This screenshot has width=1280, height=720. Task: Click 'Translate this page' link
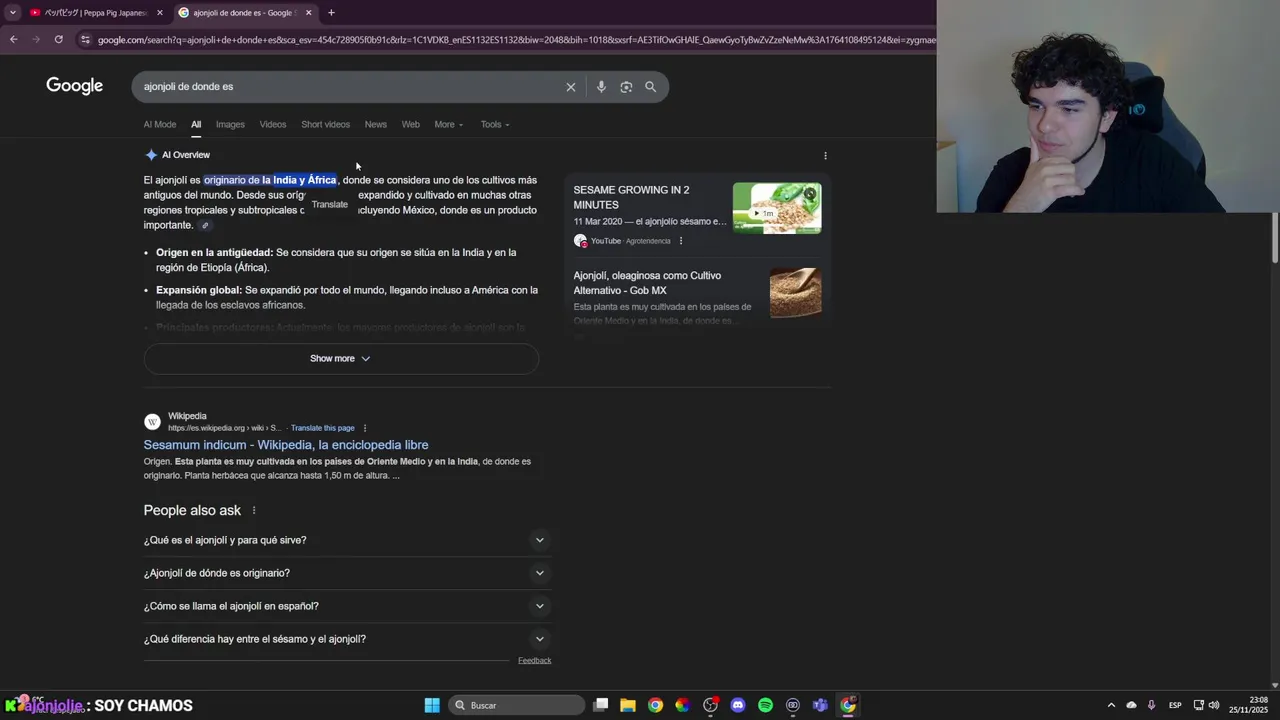click(322, 428)
